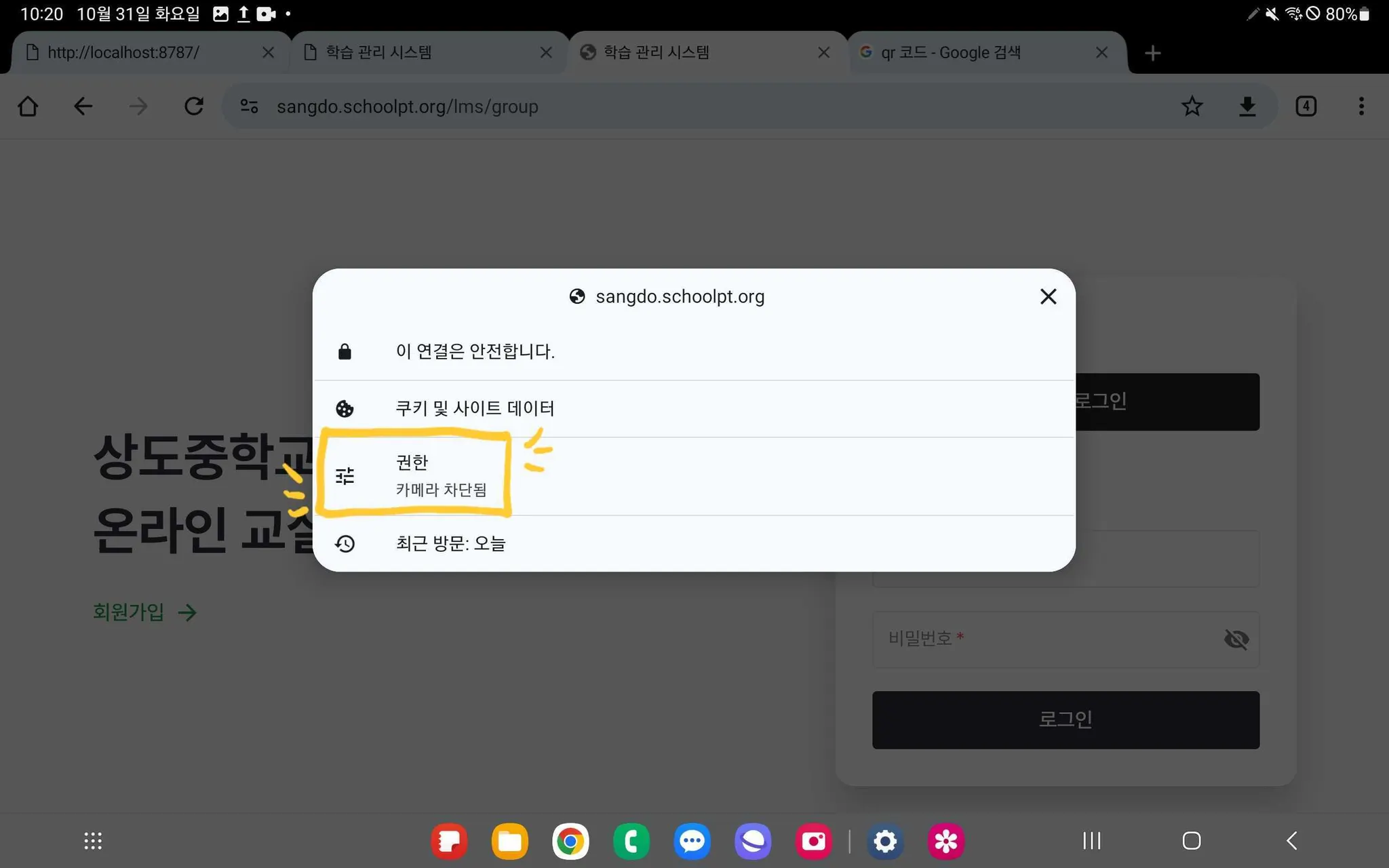This screenshot has width=1389, height=868.
Task: Open 이 연결은 안전합니다 connection details
Action: 475,351
